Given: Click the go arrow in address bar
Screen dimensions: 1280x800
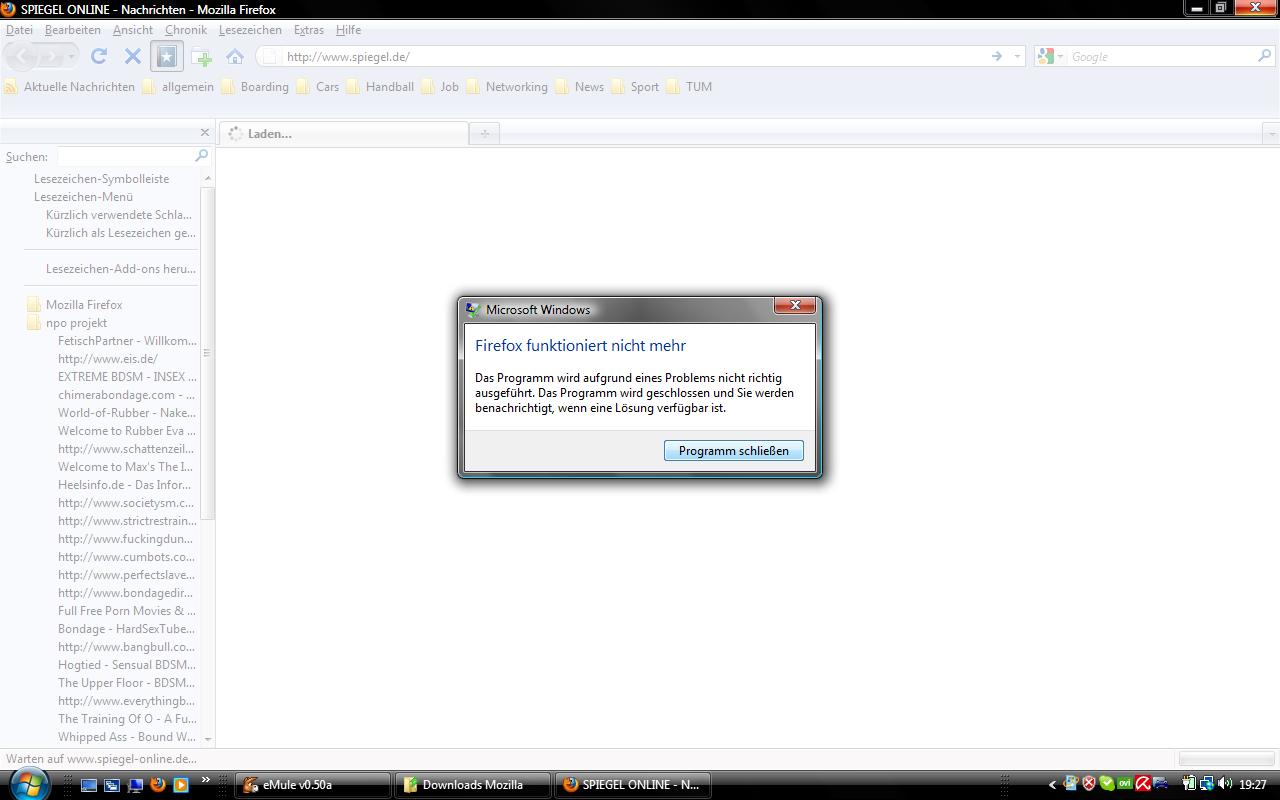Looking at the screenshot, I should (996, 57).
